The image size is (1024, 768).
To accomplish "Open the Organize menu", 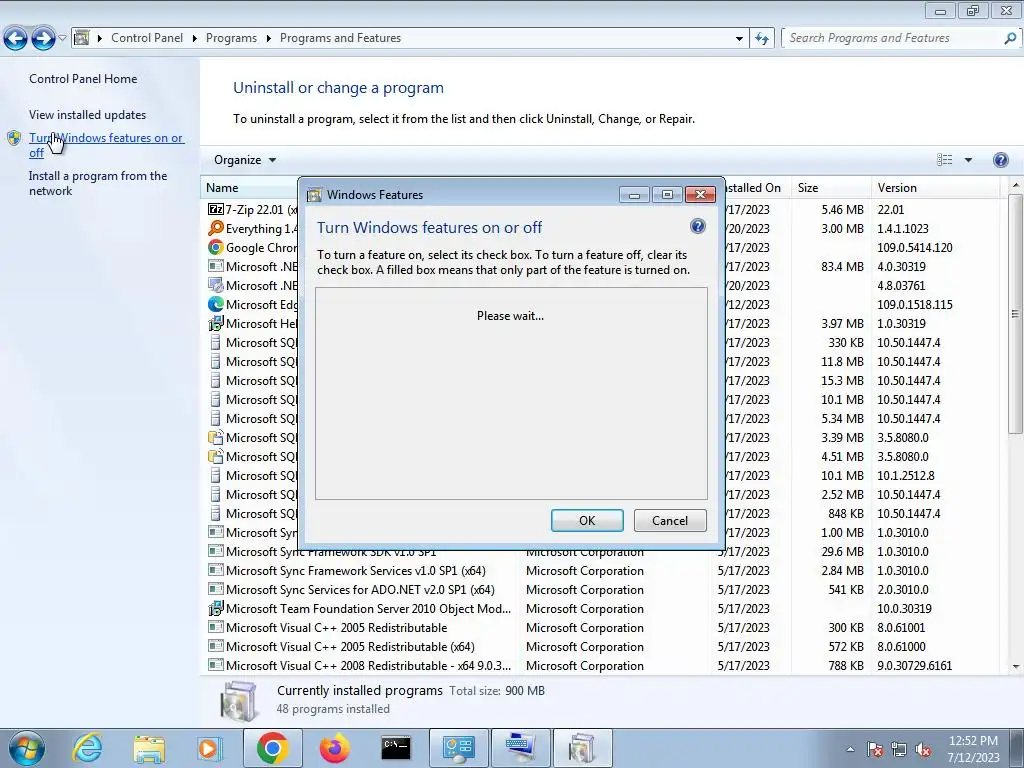I will coord(245,160).
